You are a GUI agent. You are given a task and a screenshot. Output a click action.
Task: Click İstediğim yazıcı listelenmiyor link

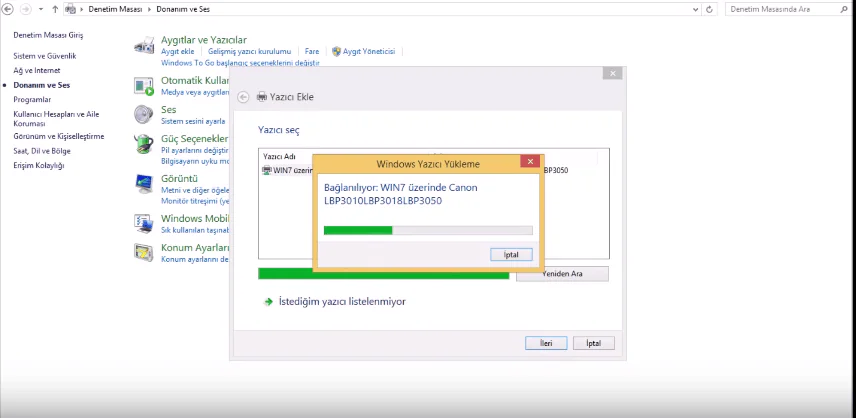click(342, 301)
